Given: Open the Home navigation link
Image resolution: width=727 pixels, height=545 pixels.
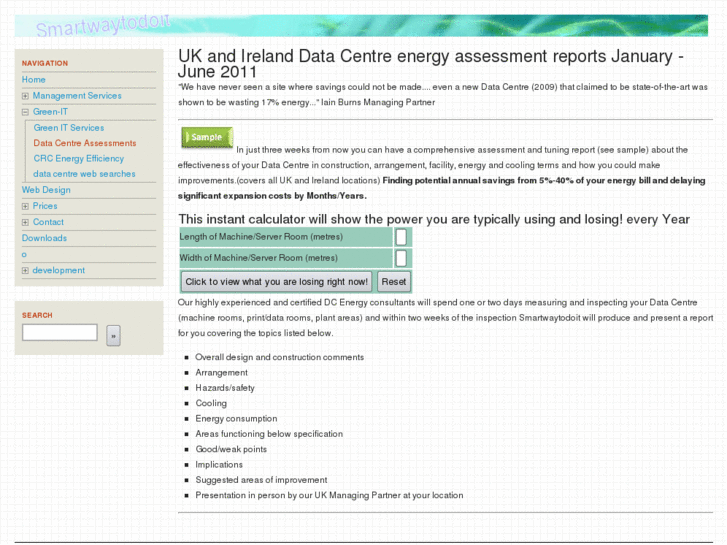Looking at the screenshot, I should pos(33,80).
